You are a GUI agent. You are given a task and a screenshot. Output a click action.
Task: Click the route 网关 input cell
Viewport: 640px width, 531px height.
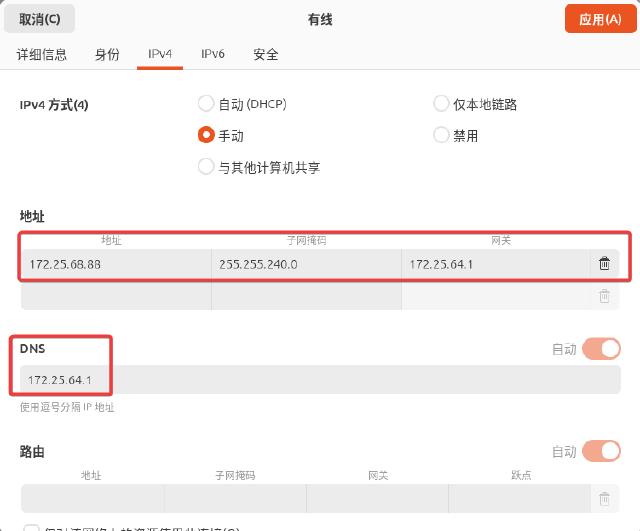378,498
